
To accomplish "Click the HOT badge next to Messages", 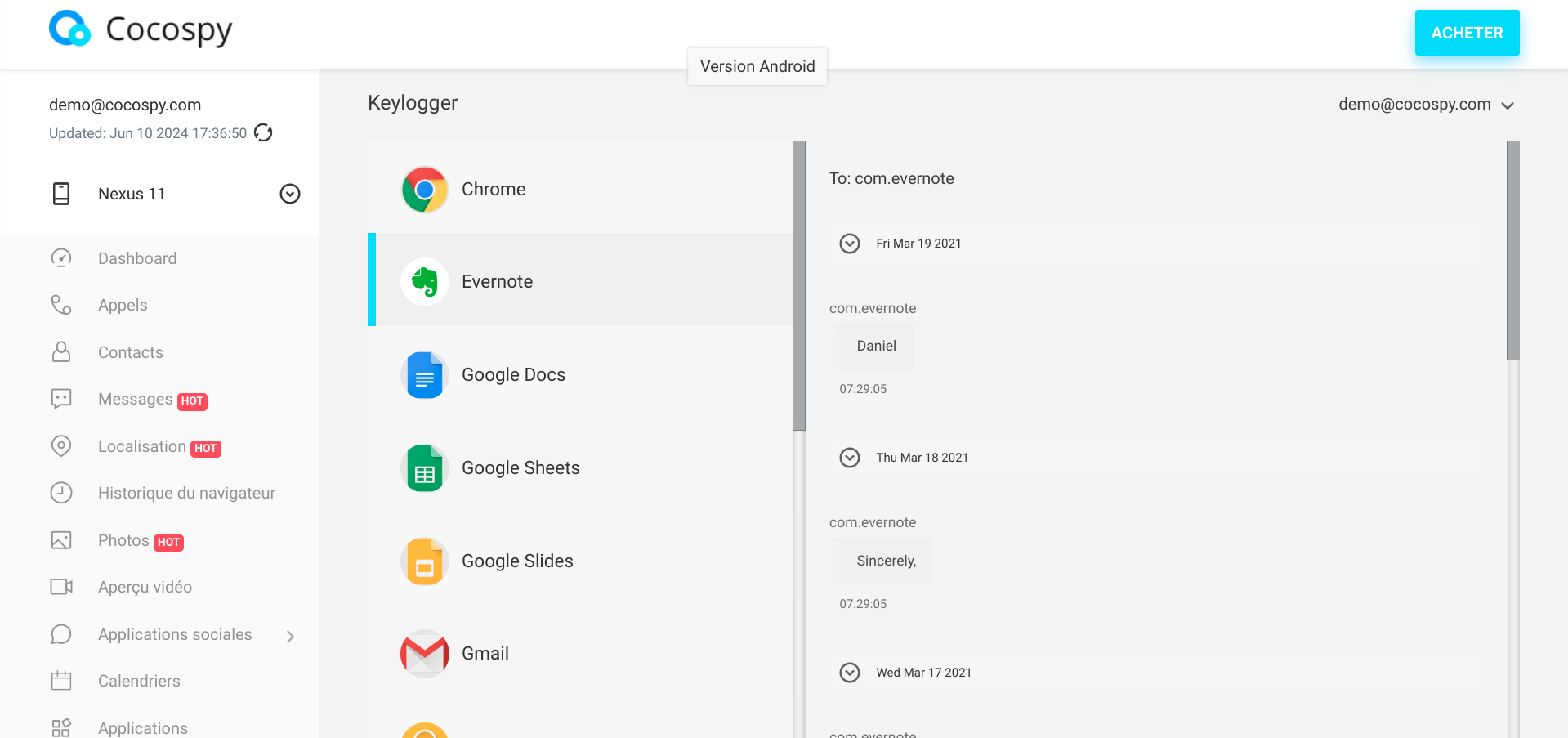I will pos(192,401).
